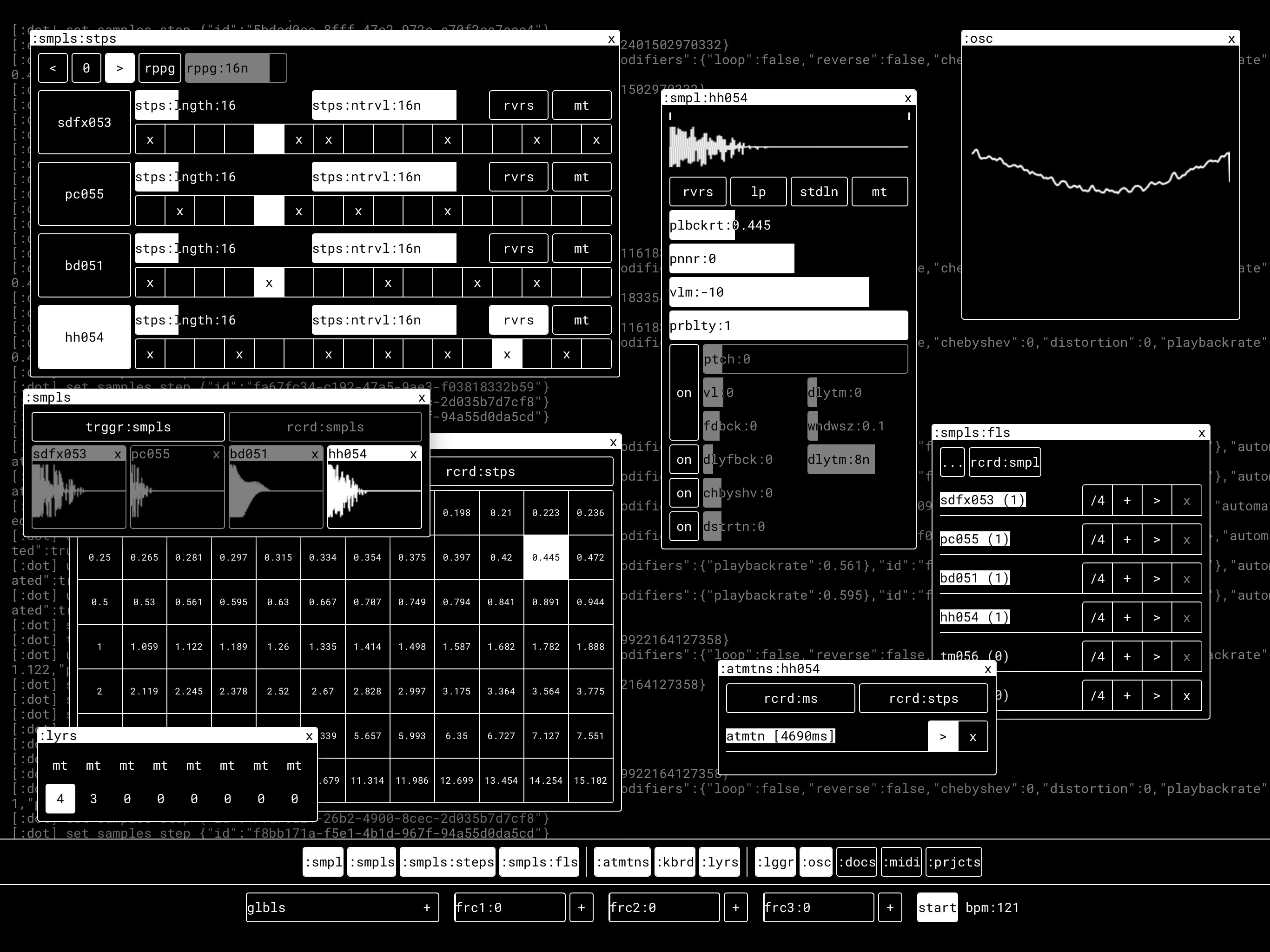
Task: Go to previous step page with < button
Action: (x=53, y=68)
